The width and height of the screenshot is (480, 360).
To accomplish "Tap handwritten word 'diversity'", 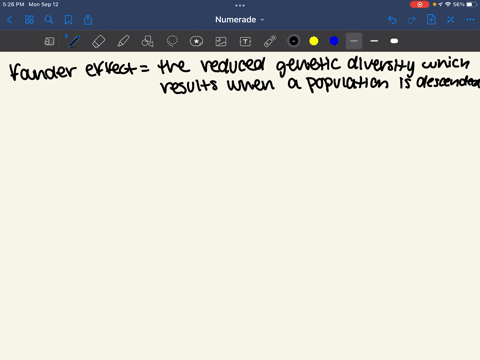I will pyautogui.click(x=381, y=65).
